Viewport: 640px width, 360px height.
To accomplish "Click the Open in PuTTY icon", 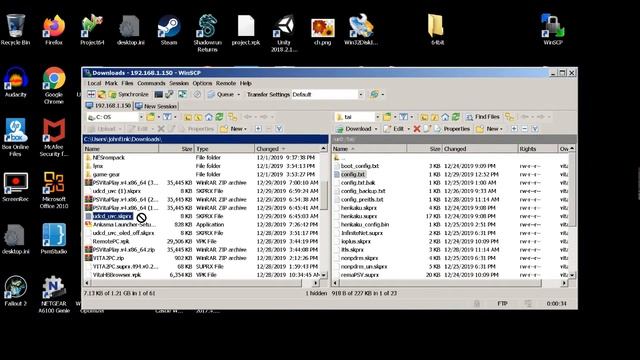I will click(169, 94).
